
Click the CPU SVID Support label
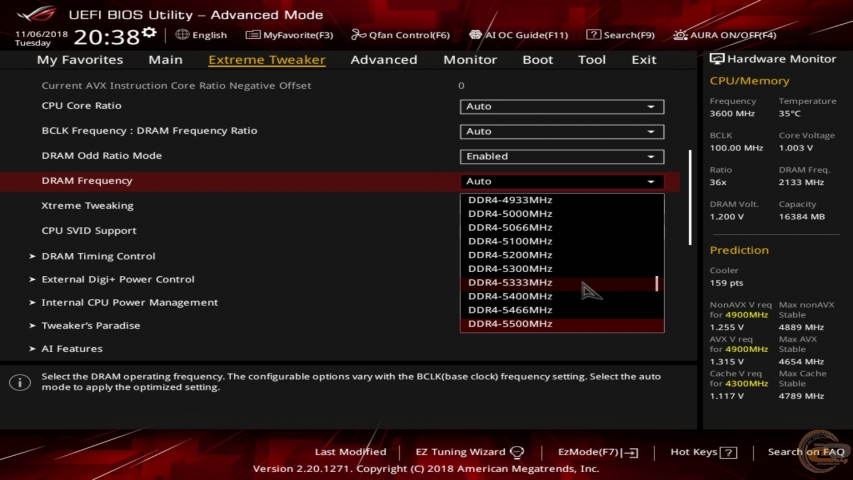(x=89, y=231)
